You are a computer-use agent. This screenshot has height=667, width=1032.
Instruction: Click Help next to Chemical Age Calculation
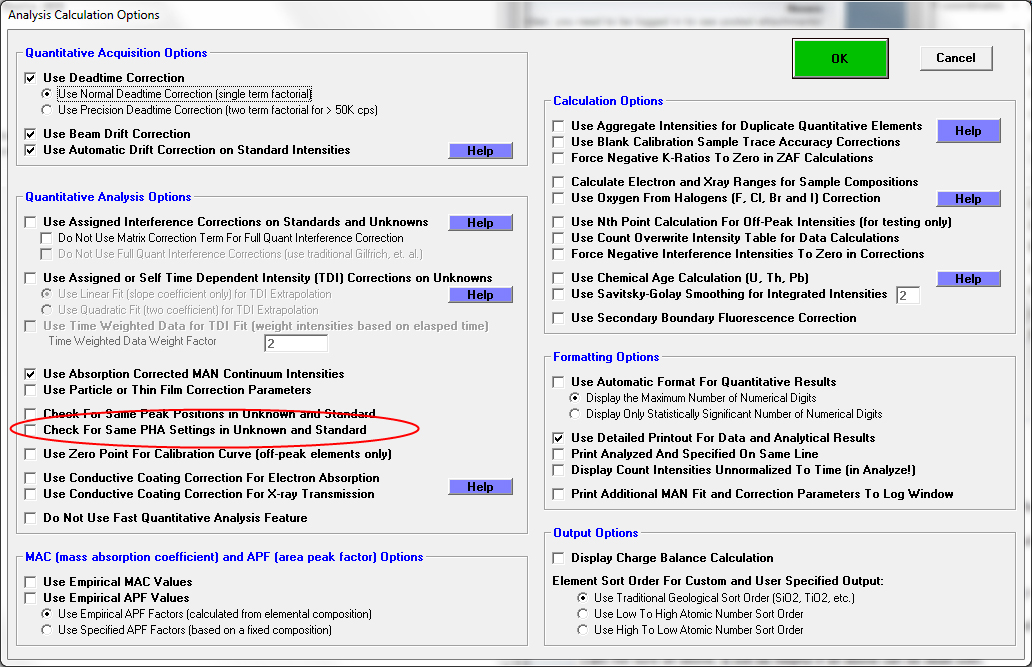point(968,279)
